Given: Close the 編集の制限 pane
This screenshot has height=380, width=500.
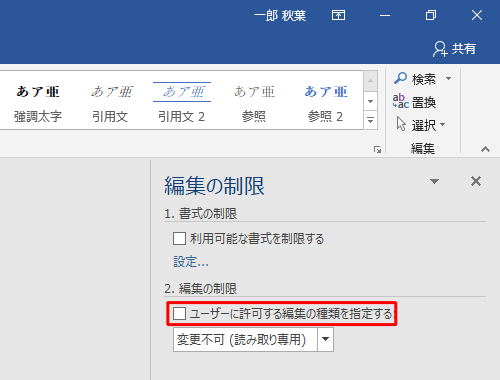Looking at the screenshot, I should [x=476, y=181].
